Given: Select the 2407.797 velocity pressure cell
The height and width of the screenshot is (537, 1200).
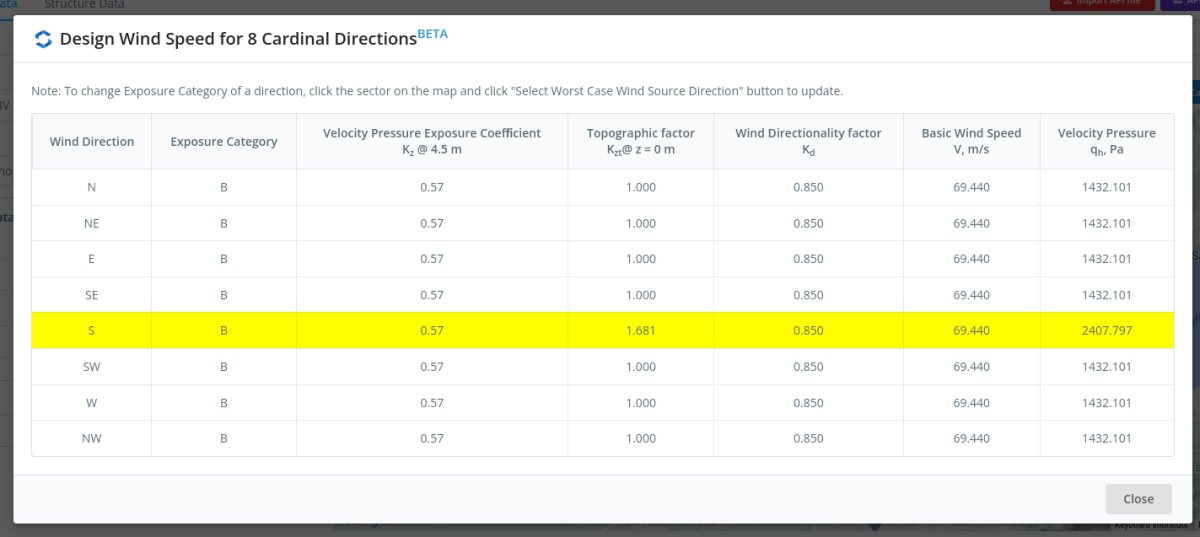Looking at the screenshot, I should [1106, 330].
